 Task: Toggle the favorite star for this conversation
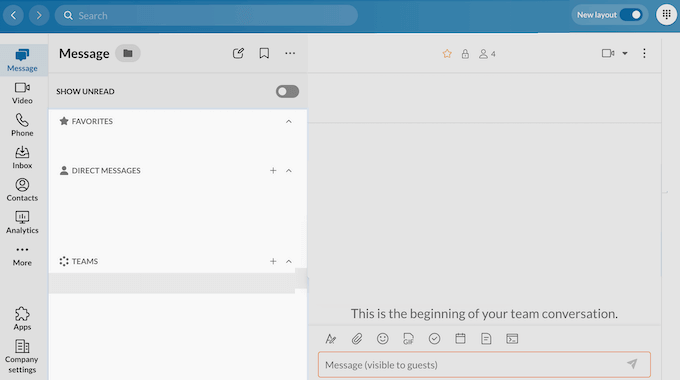click(447, 54)
